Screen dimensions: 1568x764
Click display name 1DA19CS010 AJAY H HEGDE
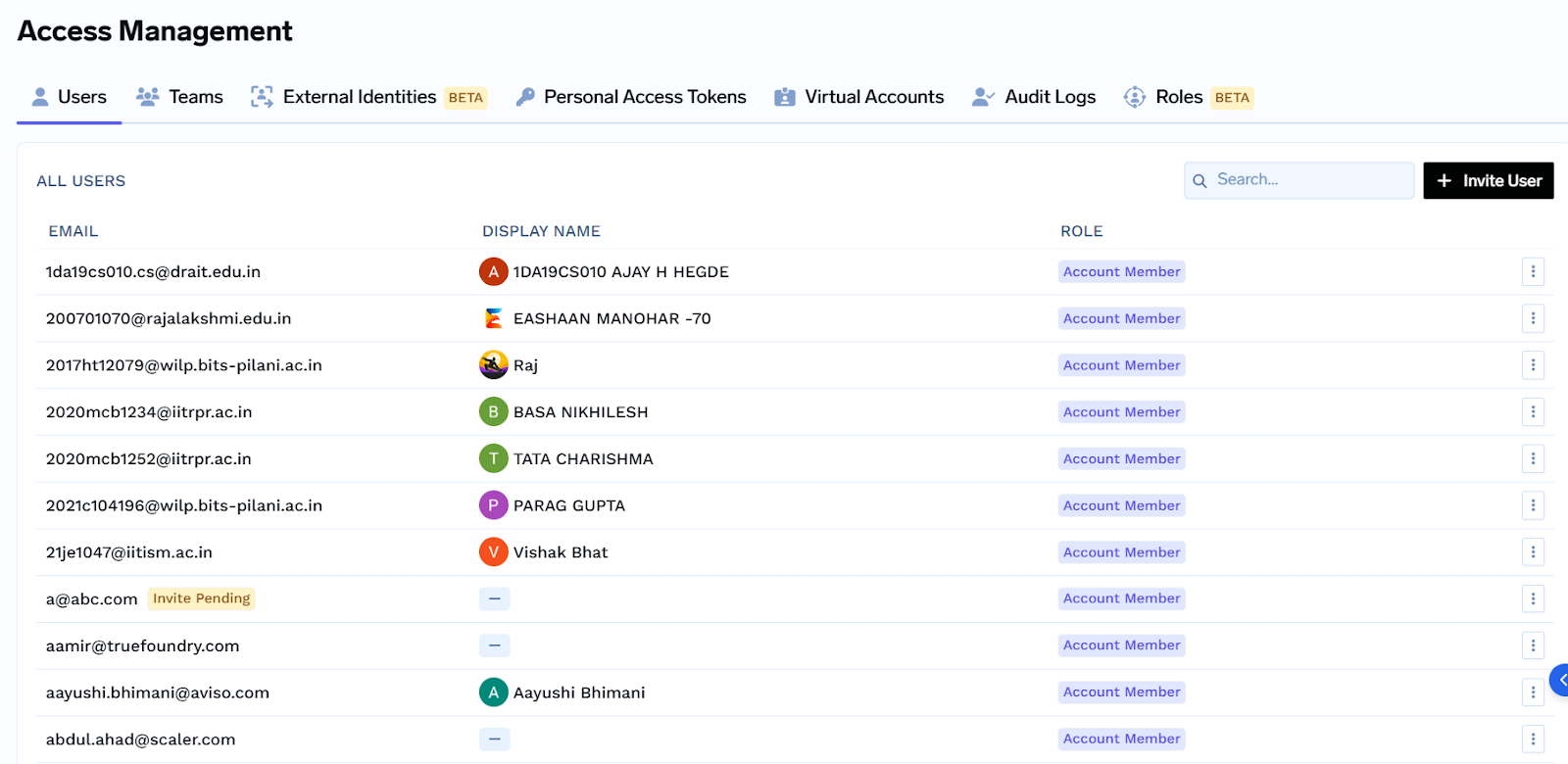coord(621,272)
